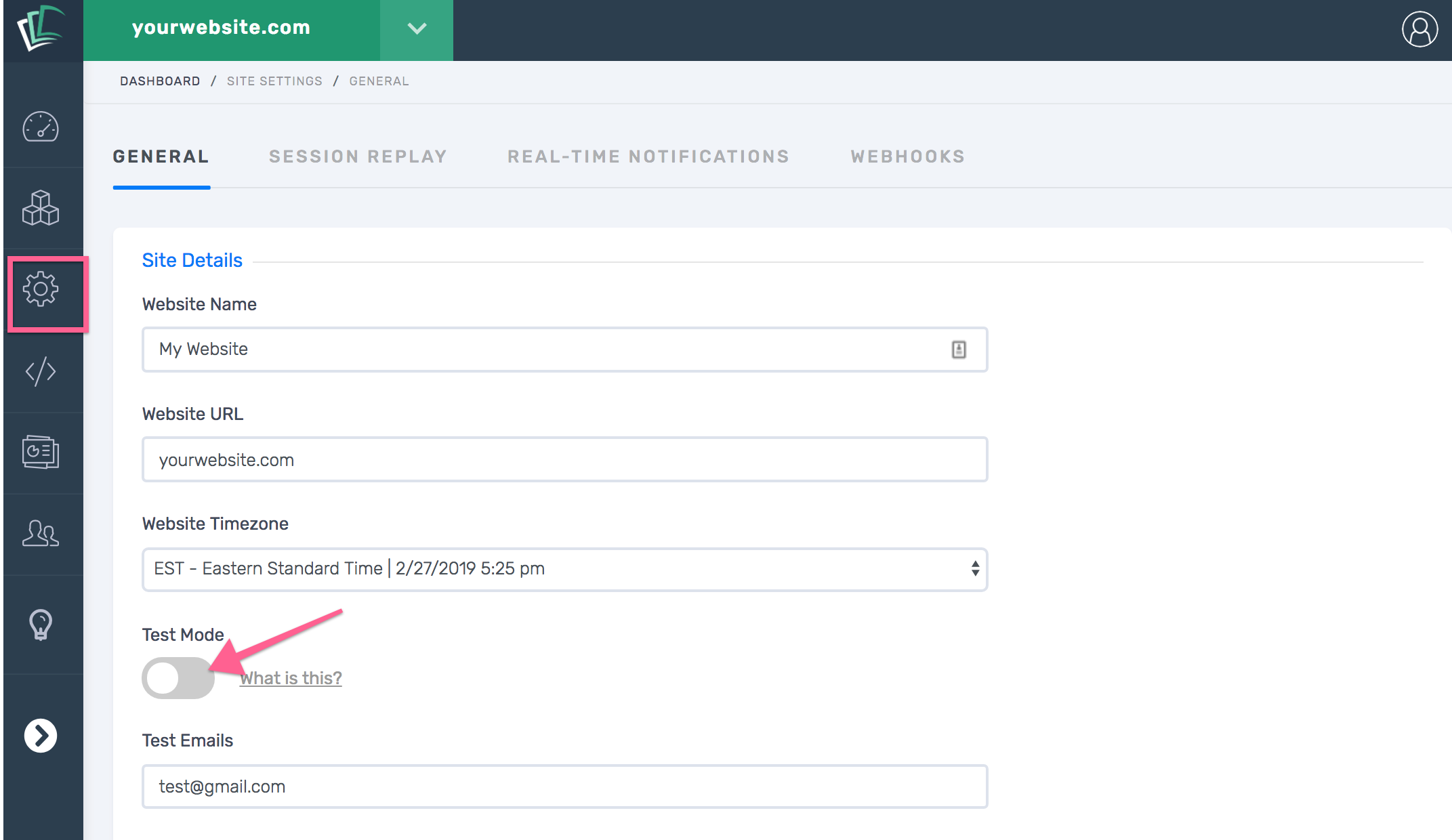Focus the Test Emails input field
Viewport: 1452px width, 840px height.
click(x=565, y=786)
